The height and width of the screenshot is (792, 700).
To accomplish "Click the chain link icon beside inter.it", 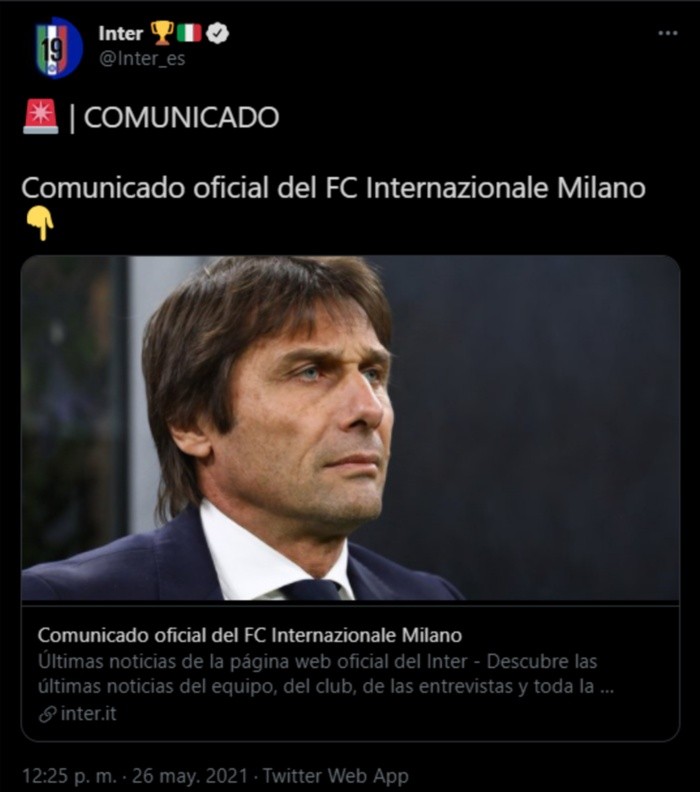I will [x=47, y=714].
